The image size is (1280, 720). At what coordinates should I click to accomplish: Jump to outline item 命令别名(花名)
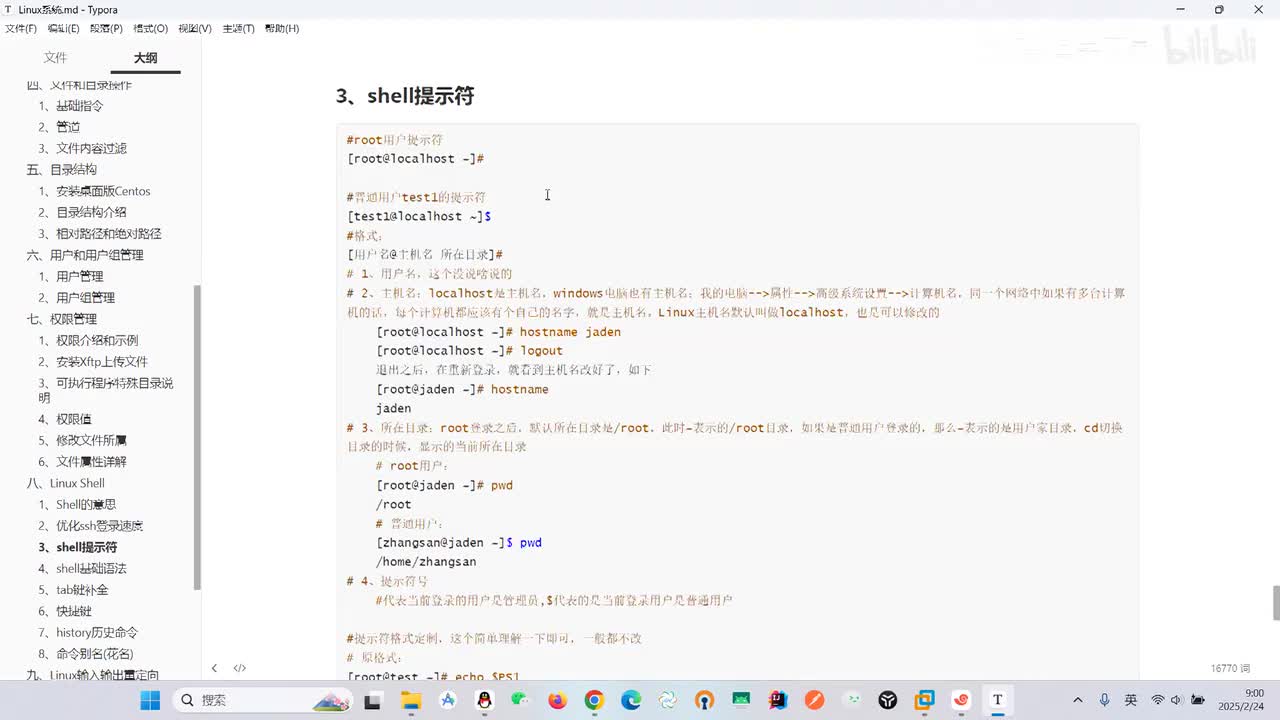coord(86,654)
